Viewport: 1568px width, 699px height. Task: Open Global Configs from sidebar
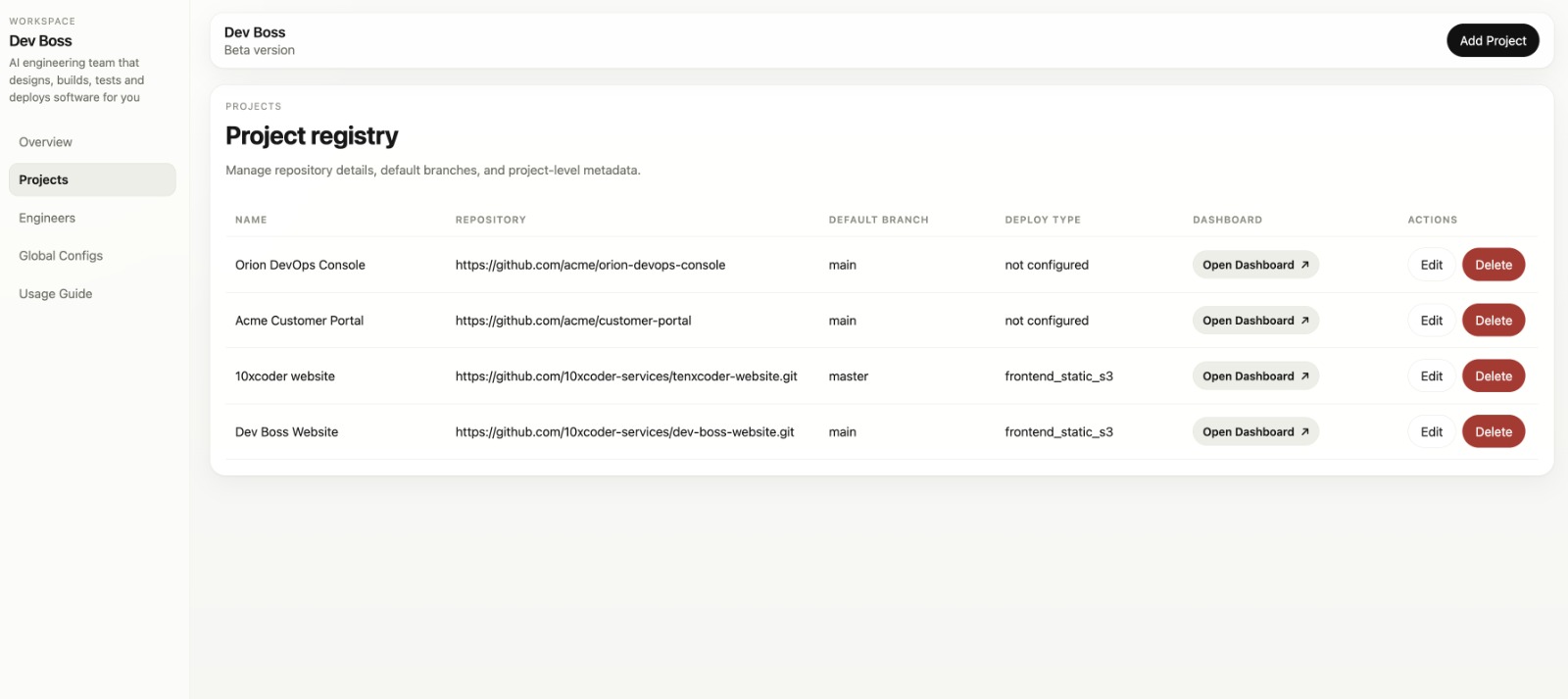pos(92,256)
